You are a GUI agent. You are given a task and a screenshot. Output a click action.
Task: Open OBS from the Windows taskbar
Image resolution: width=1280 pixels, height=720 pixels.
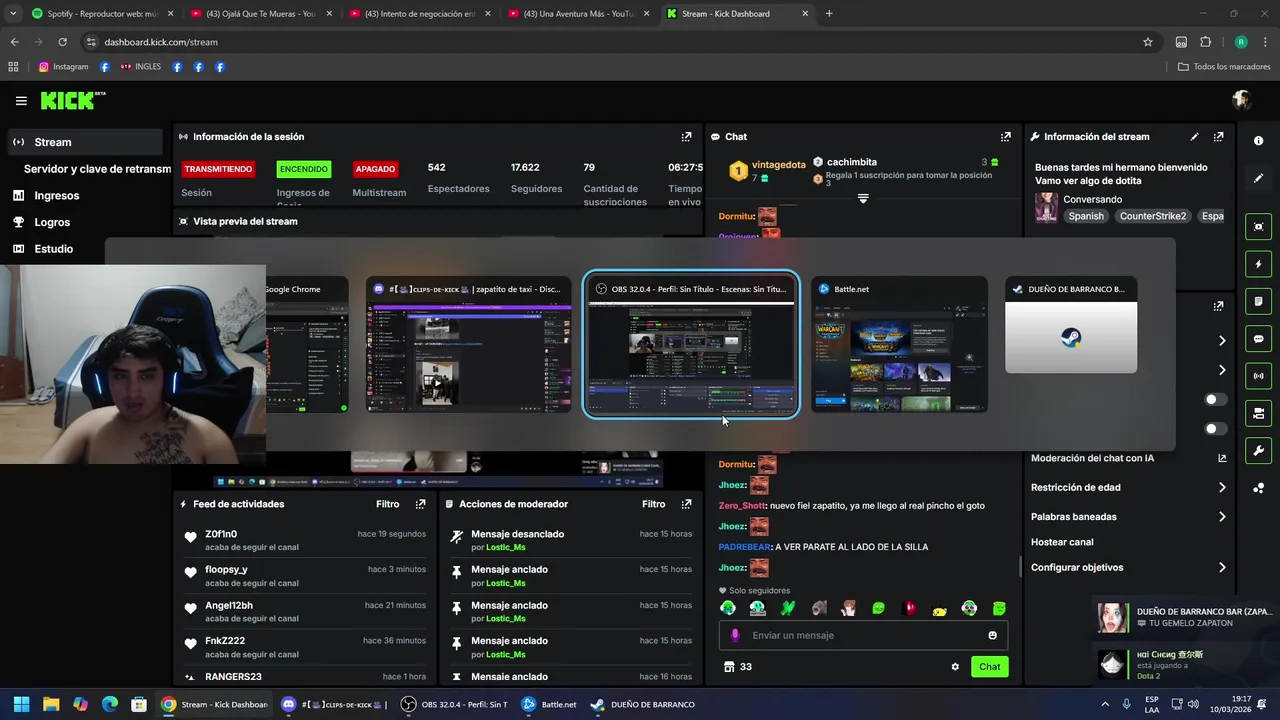[454, 704]
